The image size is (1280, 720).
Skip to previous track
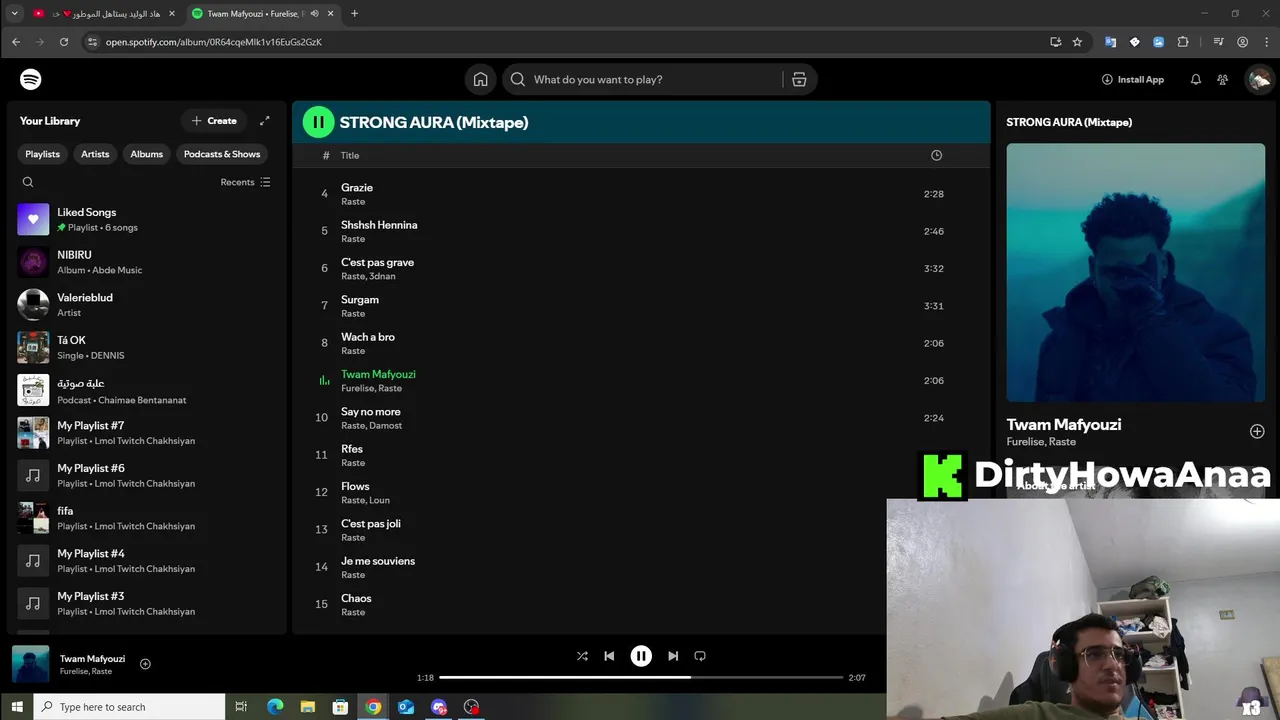pyautogui.click(x=609, y=656)
